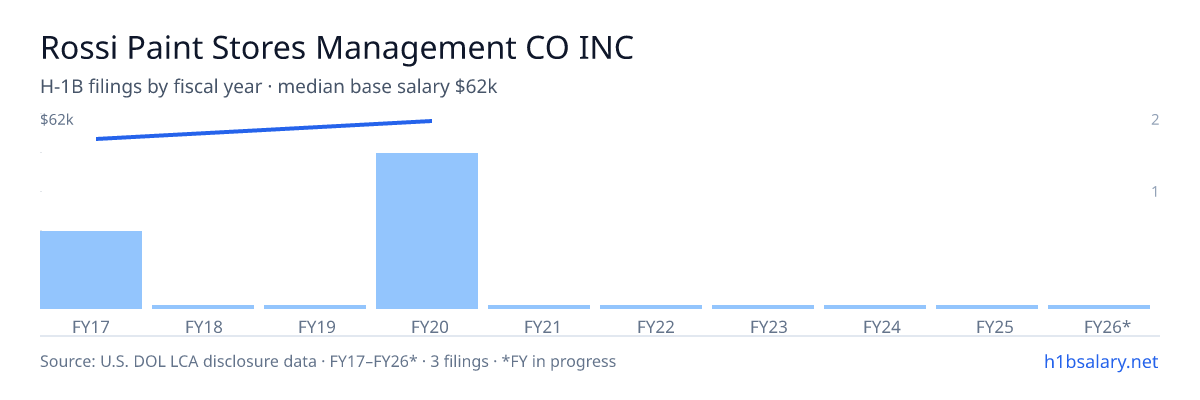This screenshot has height=400, width=1200.
Task: Click the FY17 filings bar
Action: tap(91, 270)
